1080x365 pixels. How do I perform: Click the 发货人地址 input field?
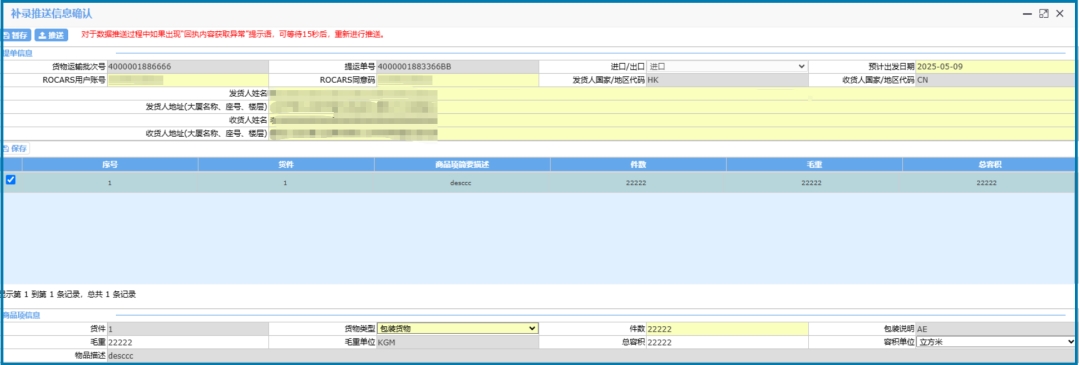pyautogui.click(x=672, y=107)
